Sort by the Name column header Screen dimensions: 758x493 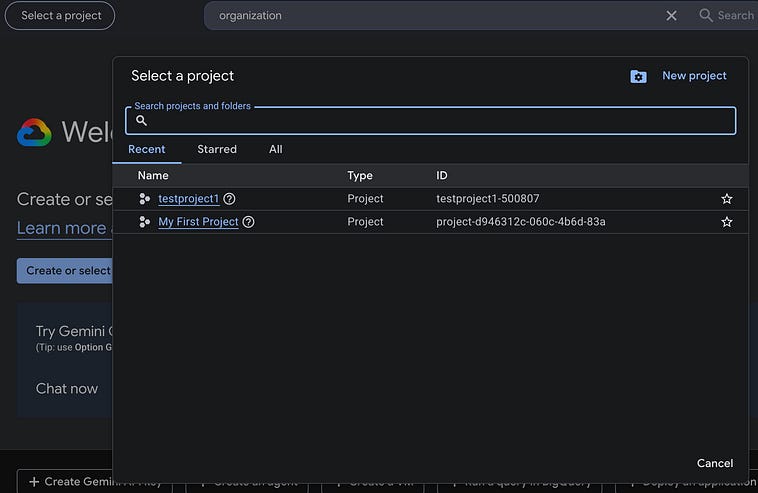[x=153, y=175]
